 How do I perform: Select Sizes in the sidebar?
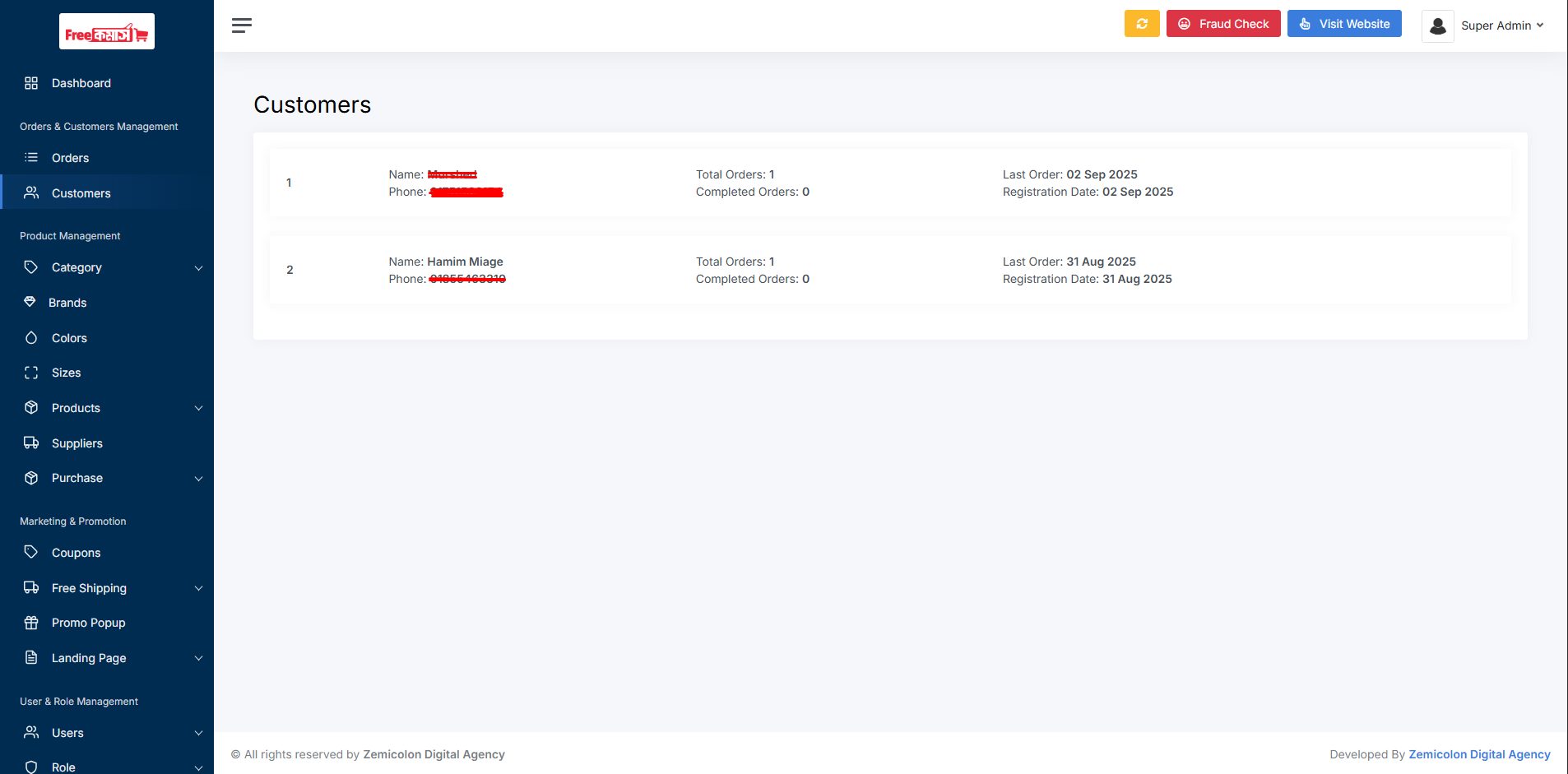click(66, 373)
